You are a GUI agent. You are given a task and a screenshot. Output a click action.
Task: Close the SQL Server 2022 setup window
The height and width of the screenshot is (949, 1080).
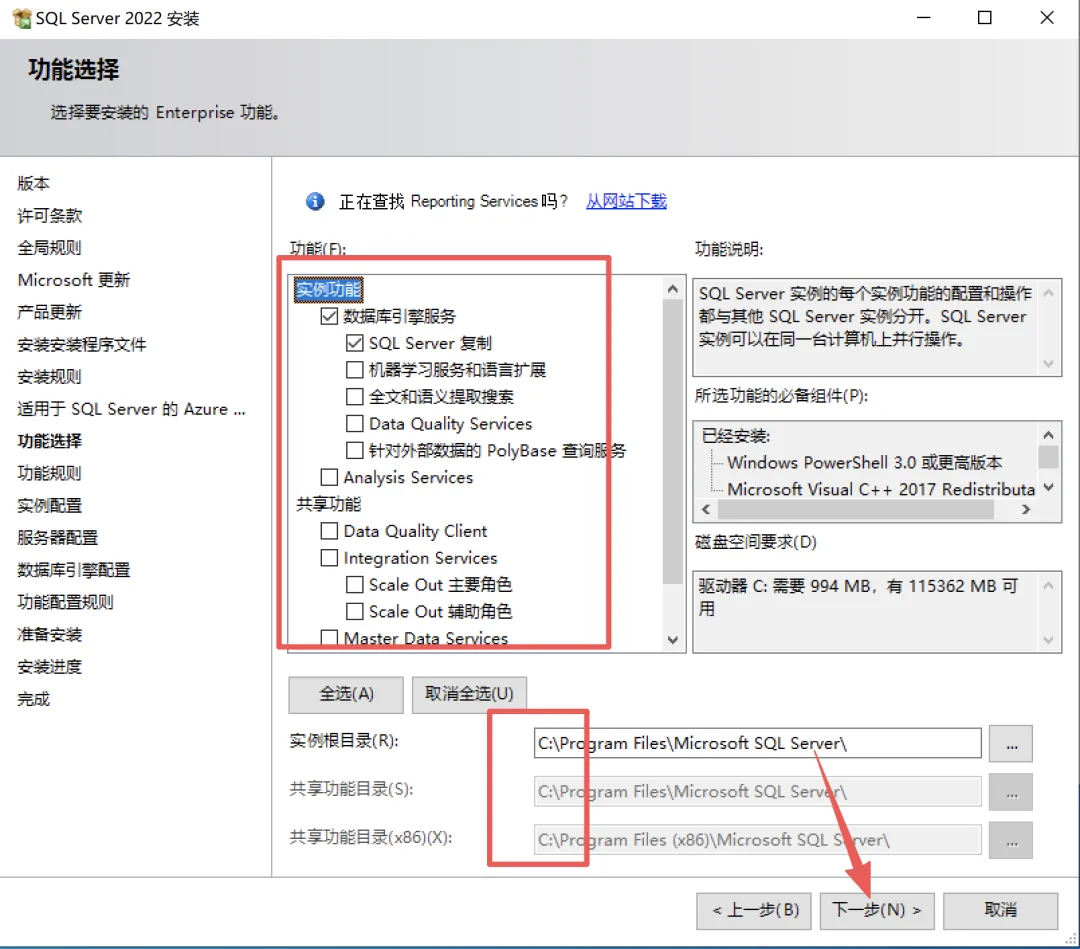click(x=1047, y=18)
